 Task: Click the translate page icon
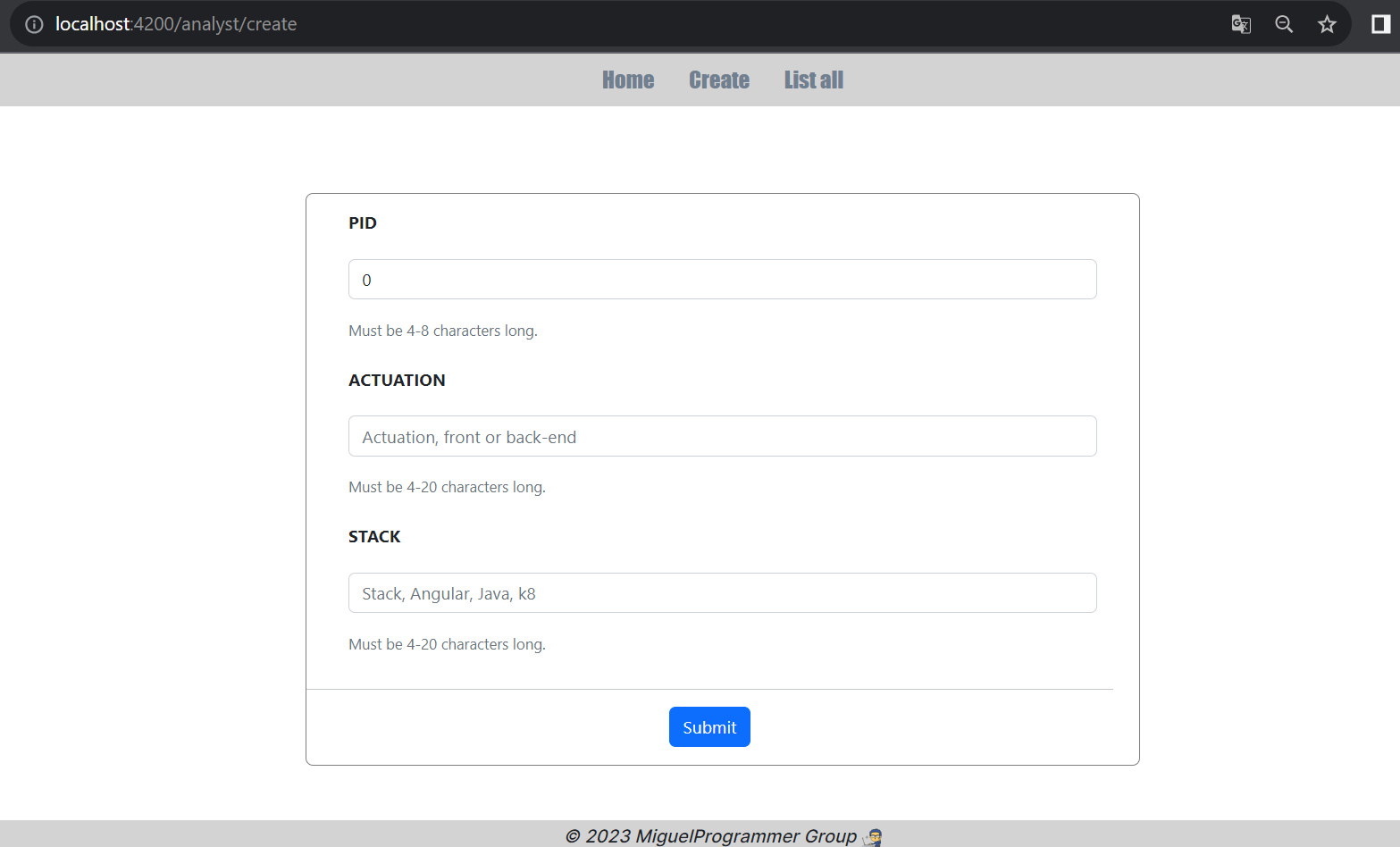(x=1241, y=24)
